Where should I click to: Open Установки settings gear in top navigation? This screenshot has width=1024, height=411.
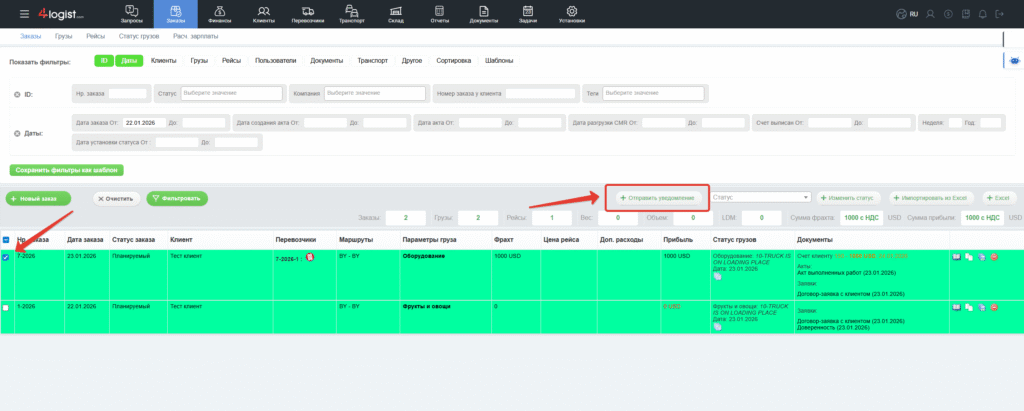[x=571, y=14]
